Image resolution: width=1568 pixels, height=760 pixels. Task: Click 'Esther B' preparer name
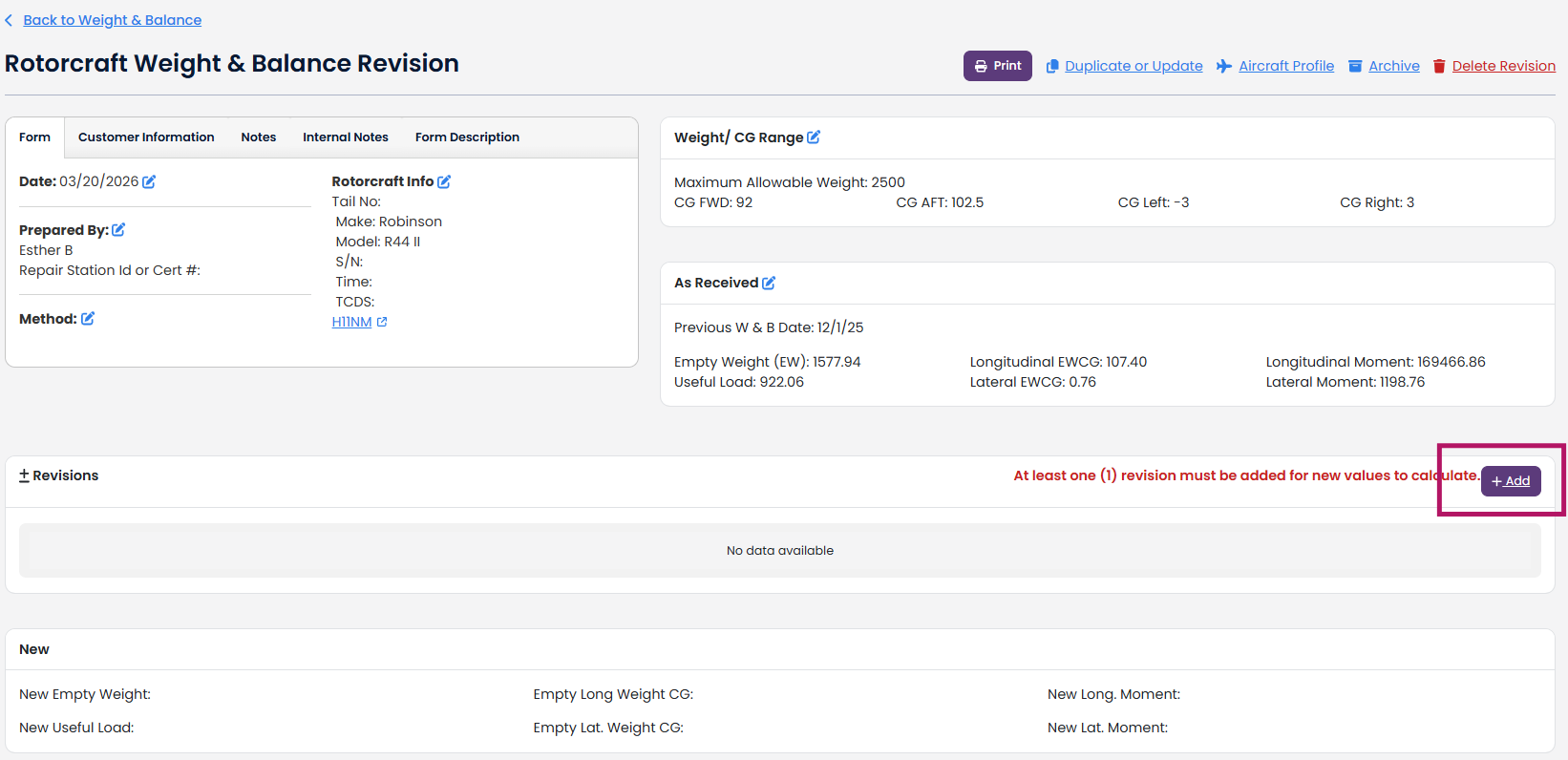[46, 250]
